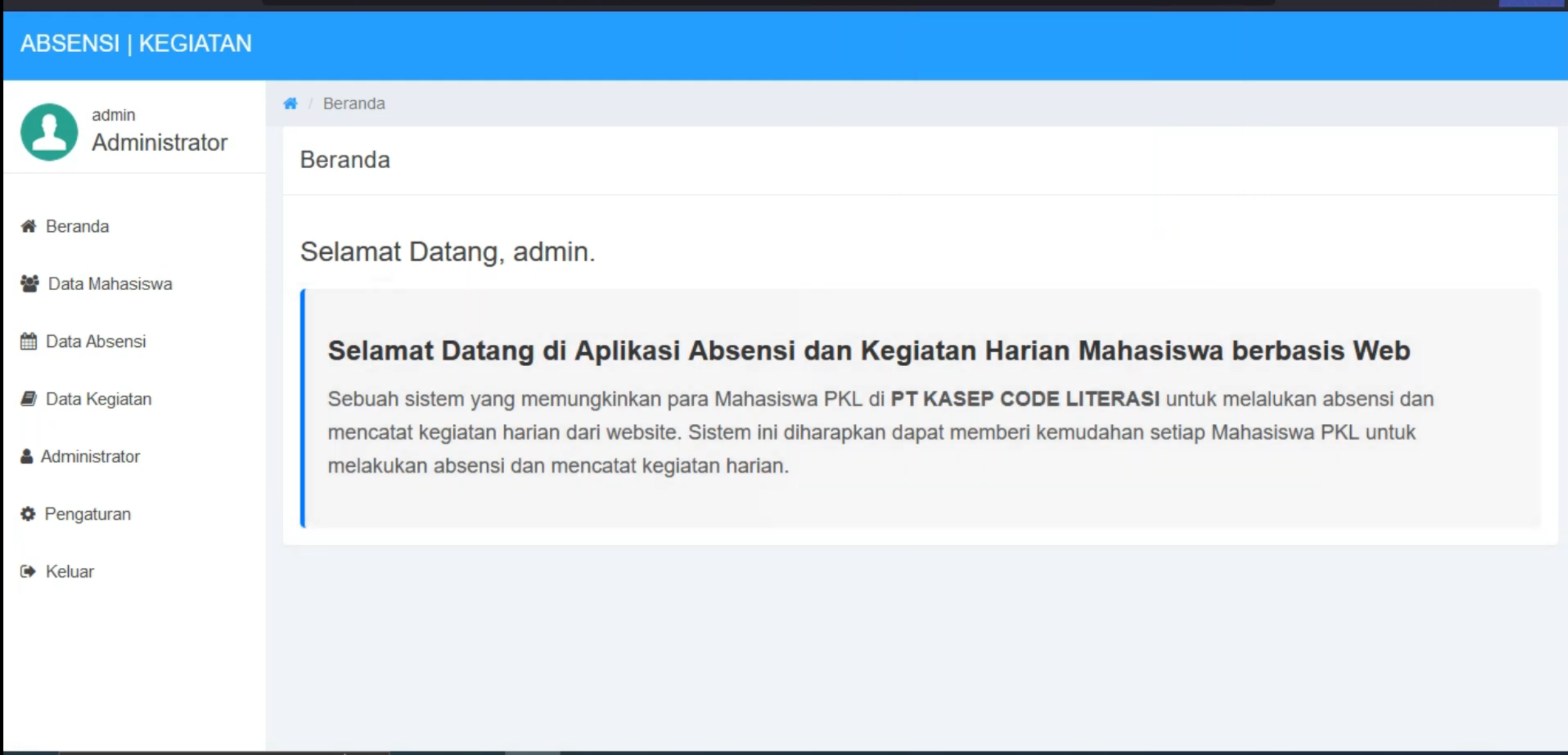Open Data Kegiatan menu entry
Screen dimensions: 1568x755
(99, 399)
